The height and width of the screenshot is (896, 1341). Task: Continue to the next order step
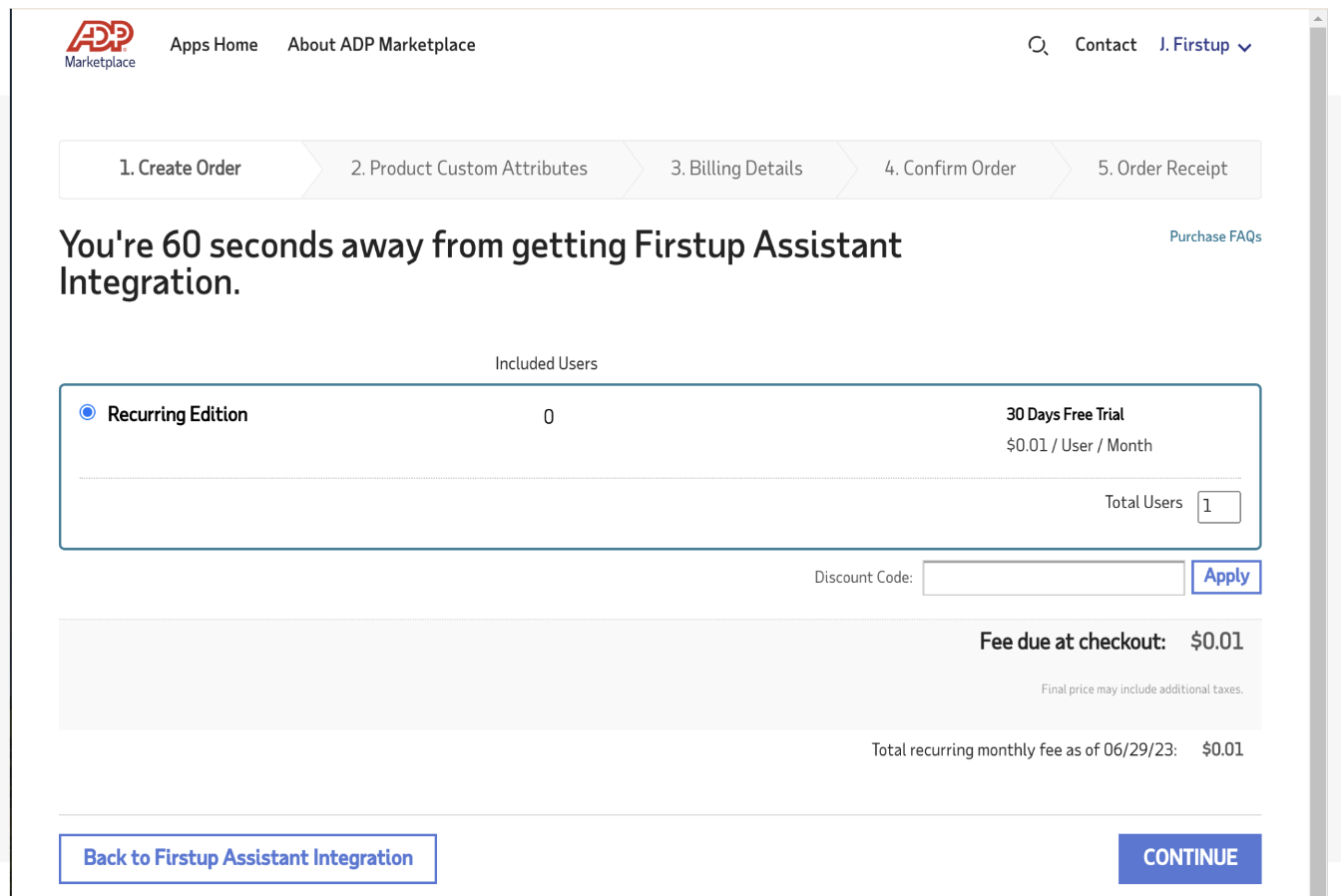(1189, 858)
